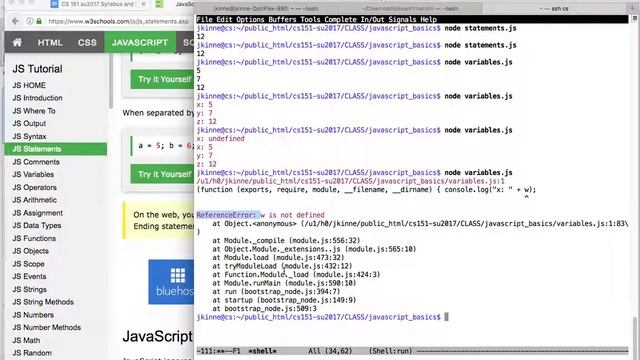Click the green padlock icon
Screen dimensions: 640x360
[x=39, y=21]
